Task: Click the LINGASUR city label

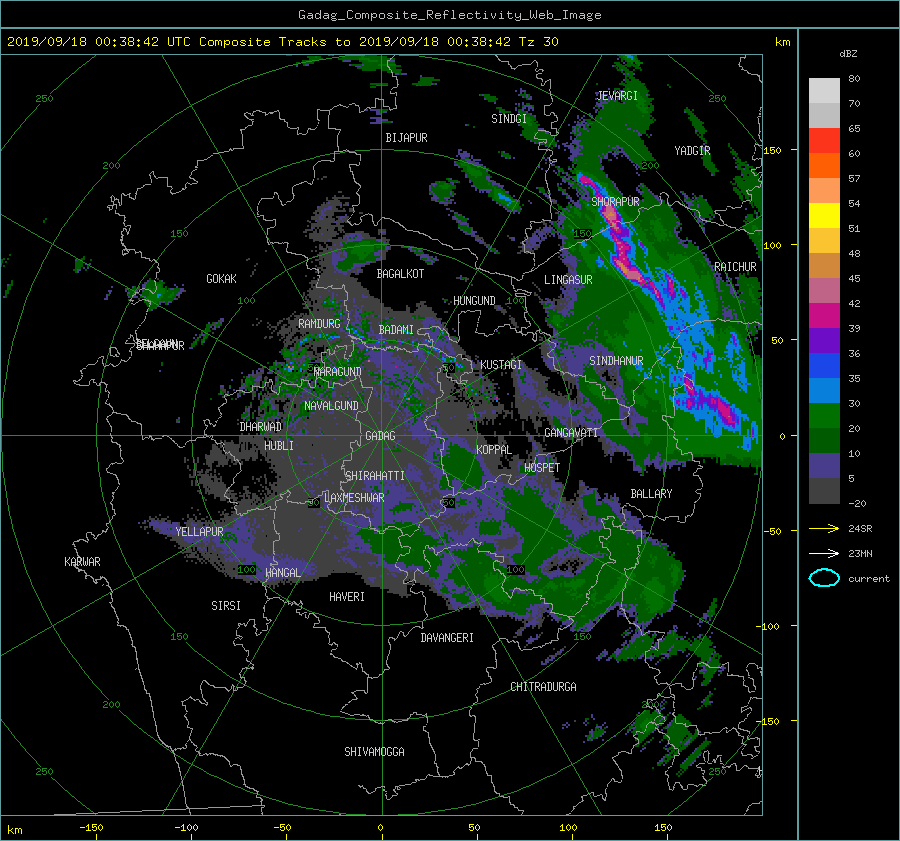Action: 568,280
